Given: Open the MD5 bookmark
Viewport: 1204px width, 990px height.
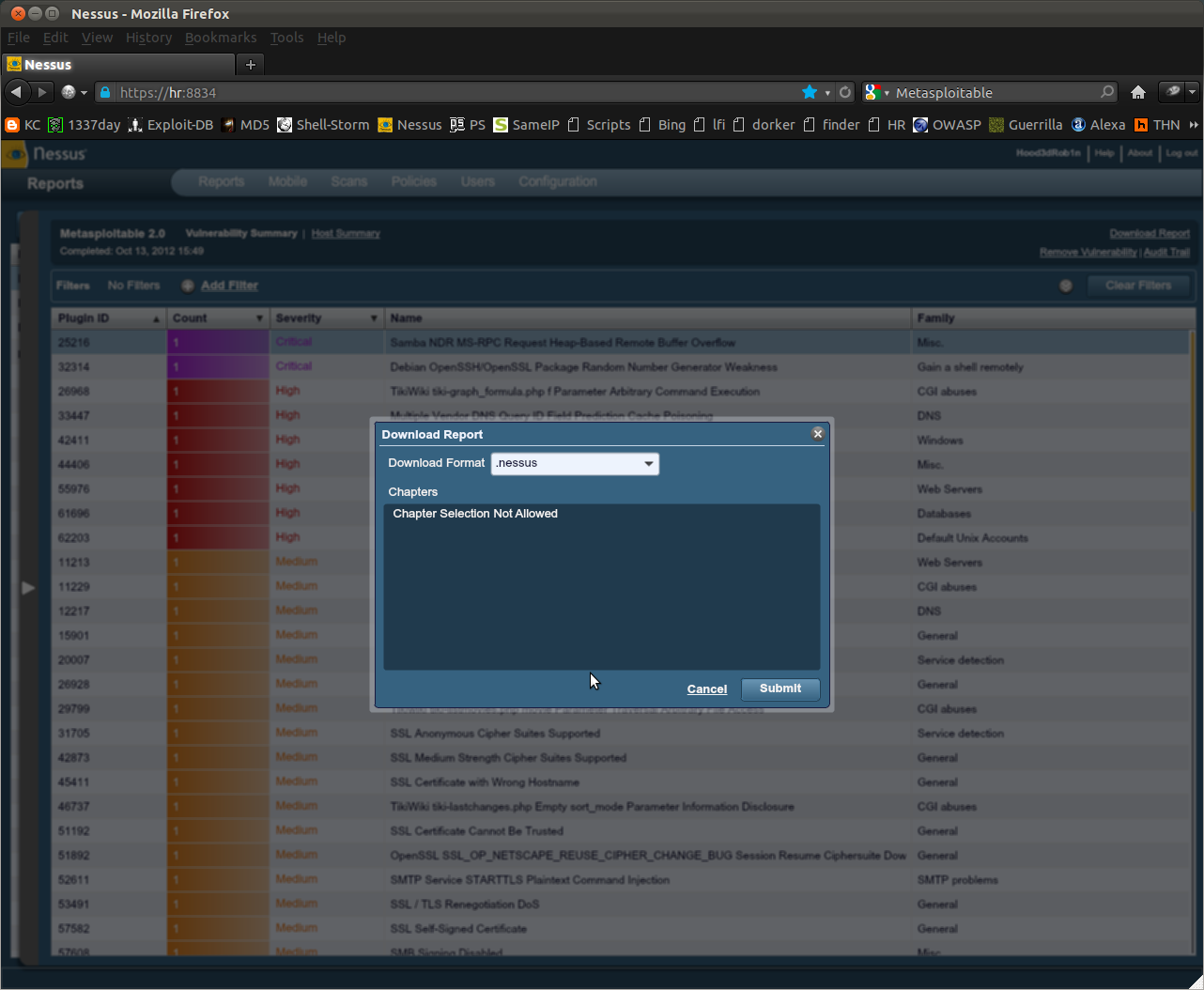Looking at the screenshot, I should (245, 125).
